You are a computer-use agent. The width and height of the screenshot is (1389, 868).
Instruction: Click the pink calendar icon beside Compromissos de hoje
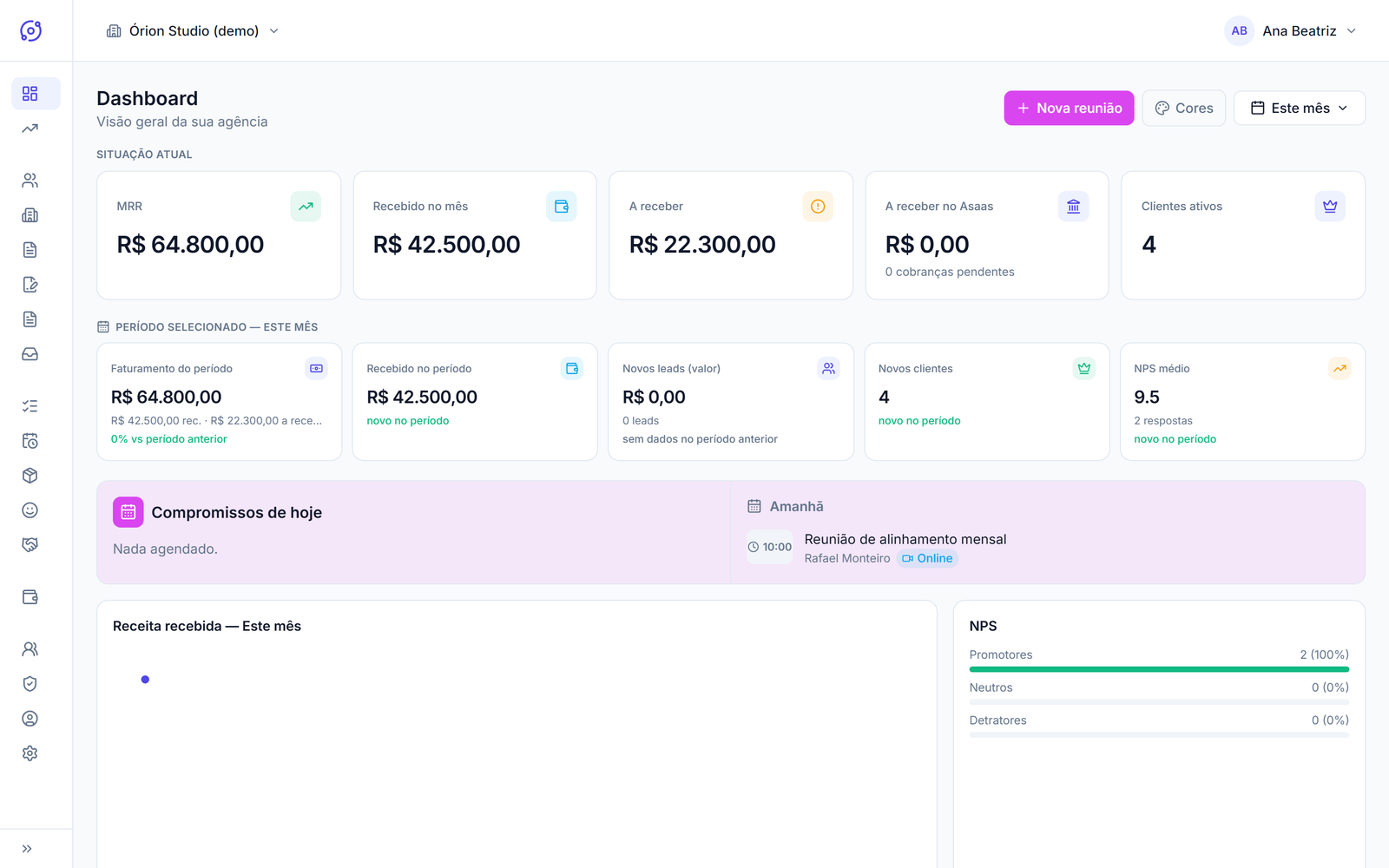(128, 512)
